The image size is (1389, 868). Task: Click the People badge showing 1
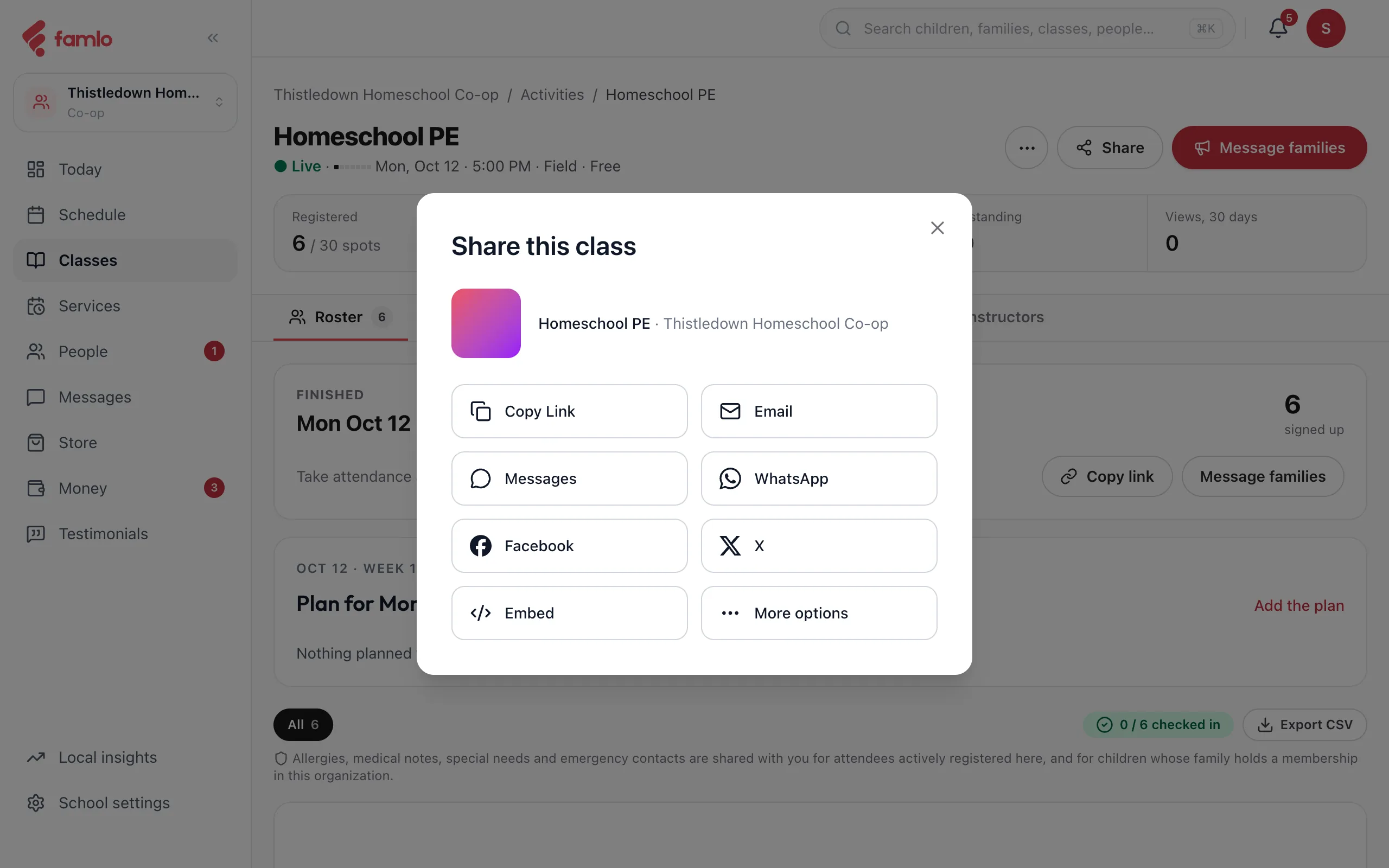click(x=214, y=352)
